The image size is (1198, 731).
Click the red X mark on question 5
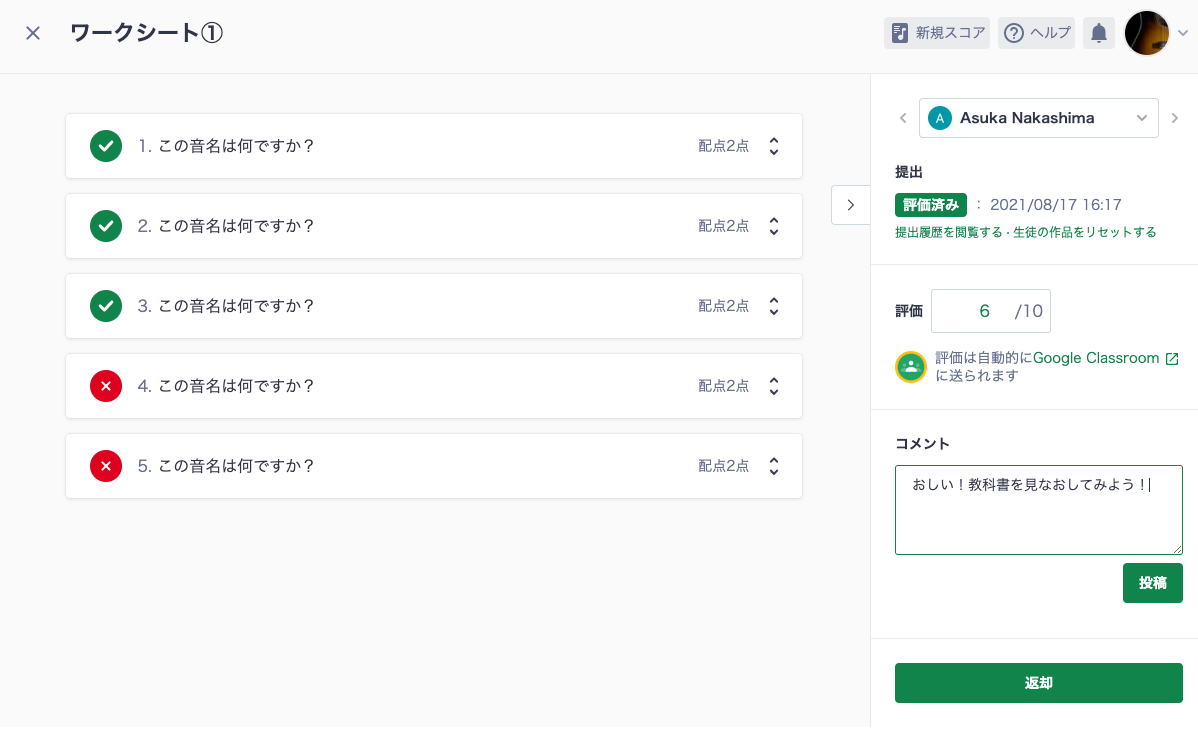click(106, 466)
